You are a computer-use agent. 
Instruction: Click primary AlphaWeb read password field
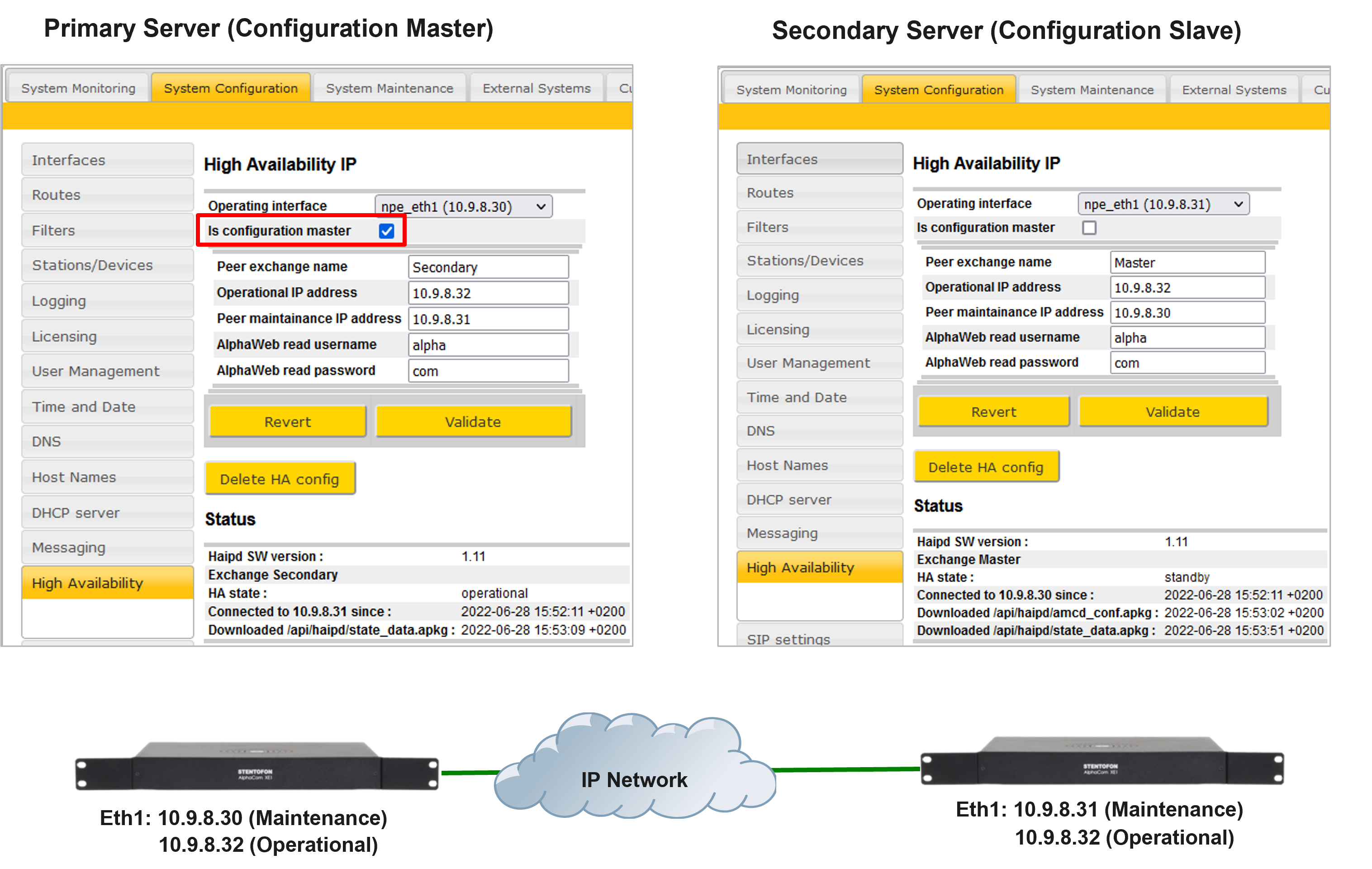click(x=488, y=371)
